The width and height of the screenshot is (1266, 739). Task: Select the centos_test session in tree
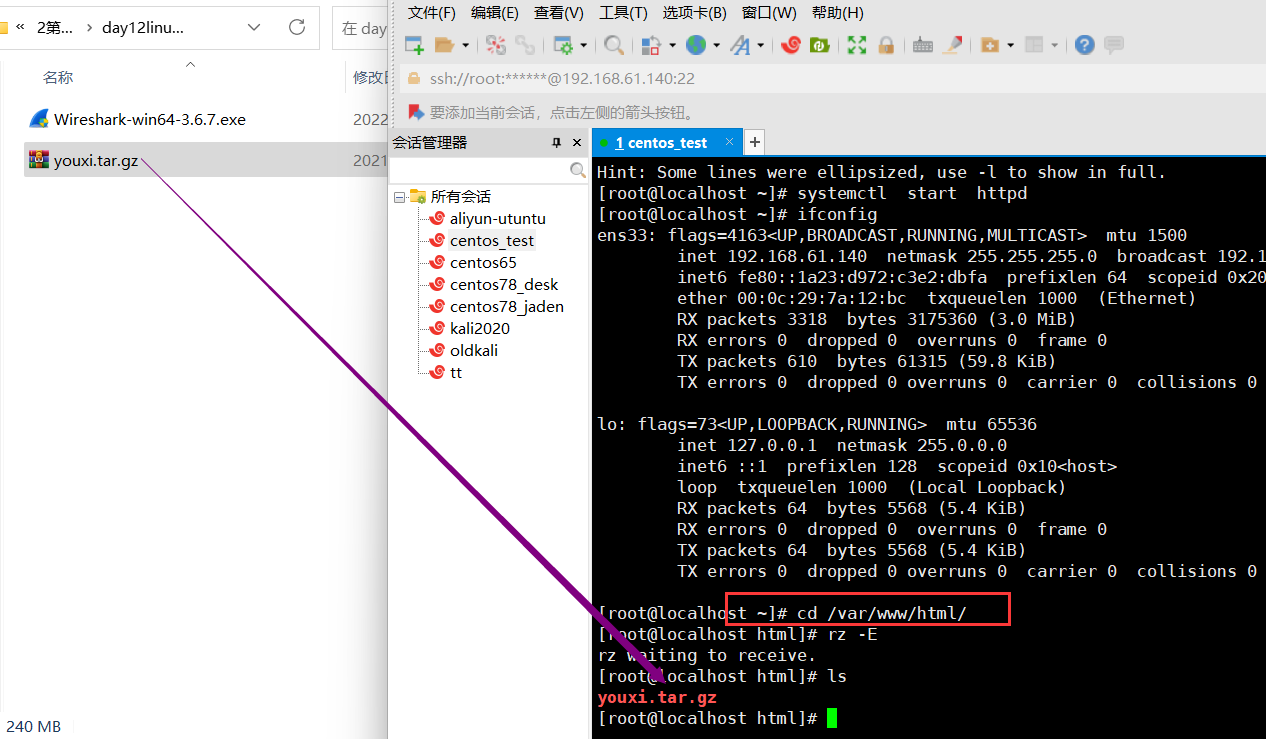tap(491, 241)
